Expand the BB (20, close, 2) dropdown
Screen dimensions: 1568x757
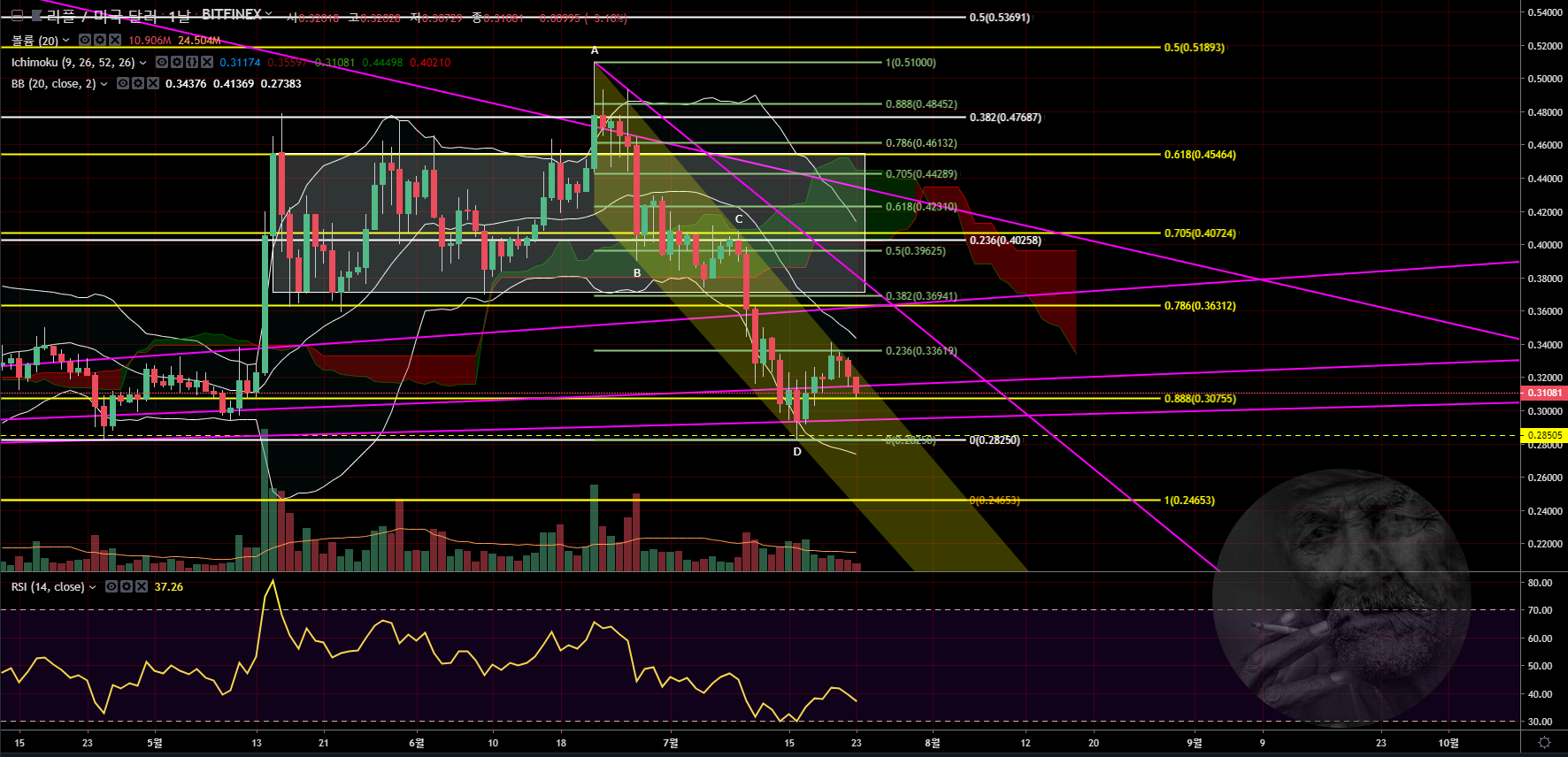[x=104, y=84]
